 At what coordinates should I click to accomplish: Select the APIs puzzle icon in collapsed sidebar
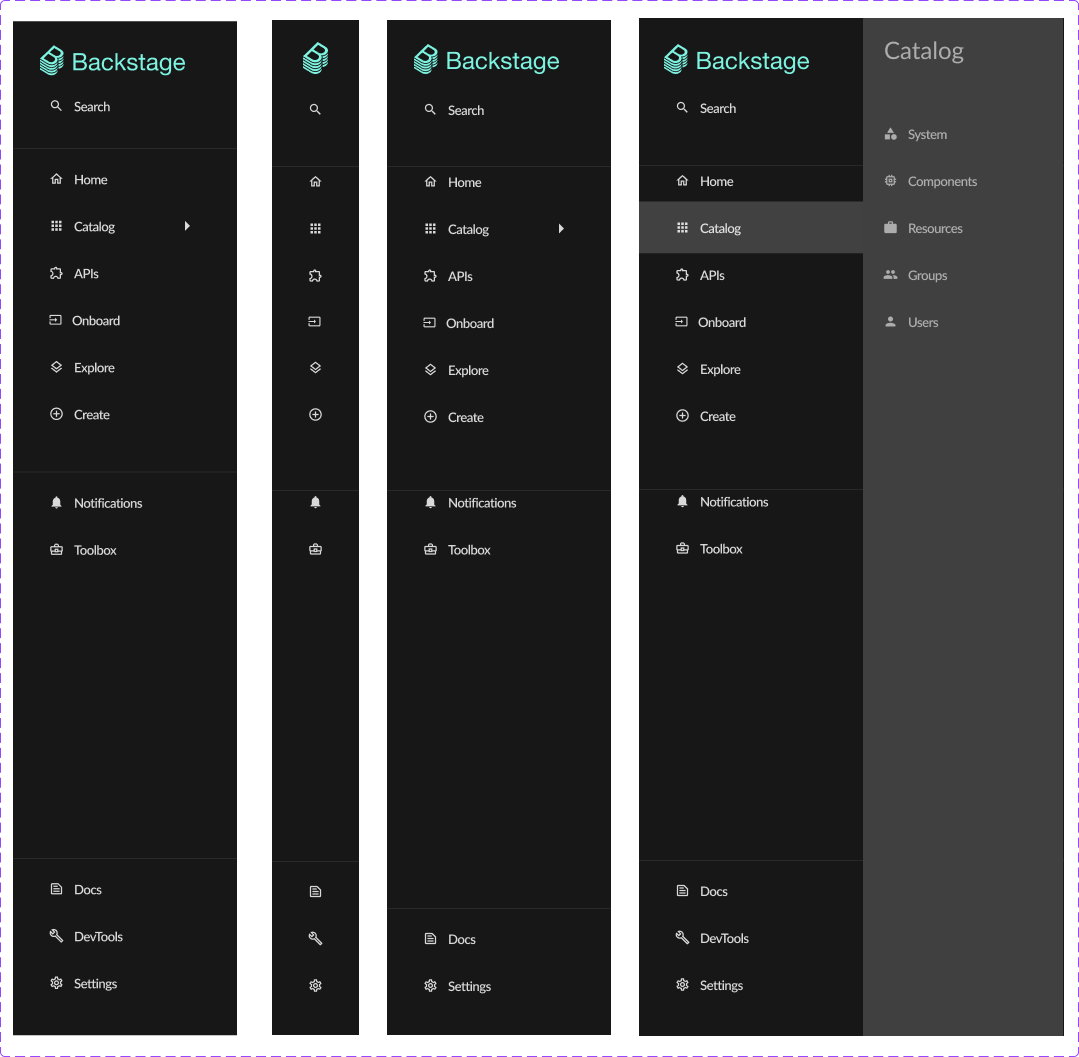[315, 276]
